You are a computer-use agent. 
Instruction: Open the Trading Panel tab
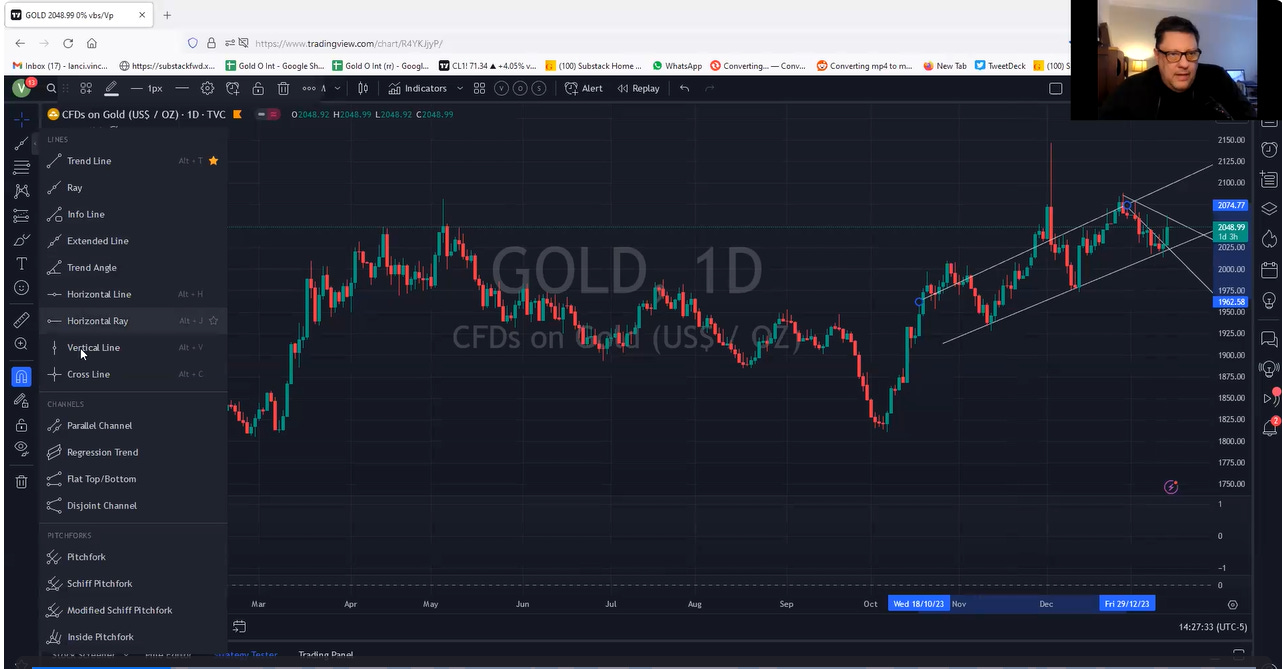coord(326,655)
